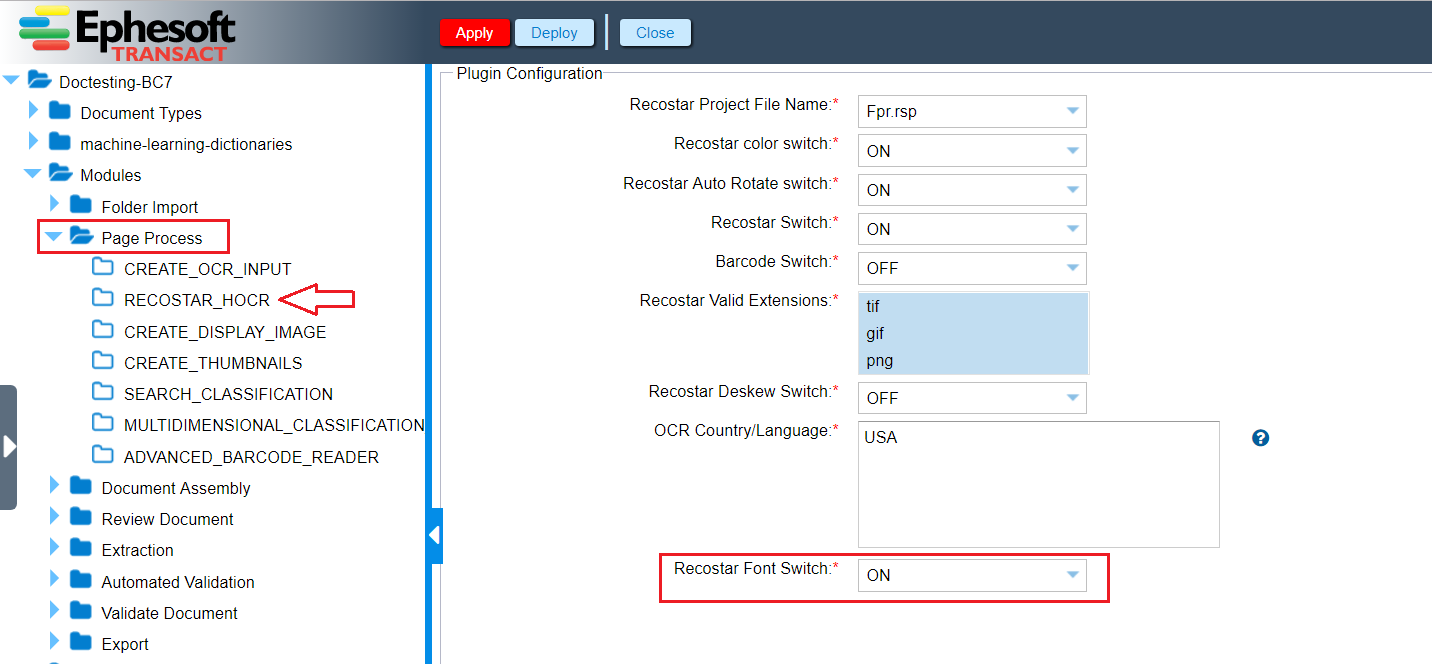Select gif in Valid Extensions list
Image resolution: width=1432 pixels, height=664 pixels.
[x=972, y=333]
